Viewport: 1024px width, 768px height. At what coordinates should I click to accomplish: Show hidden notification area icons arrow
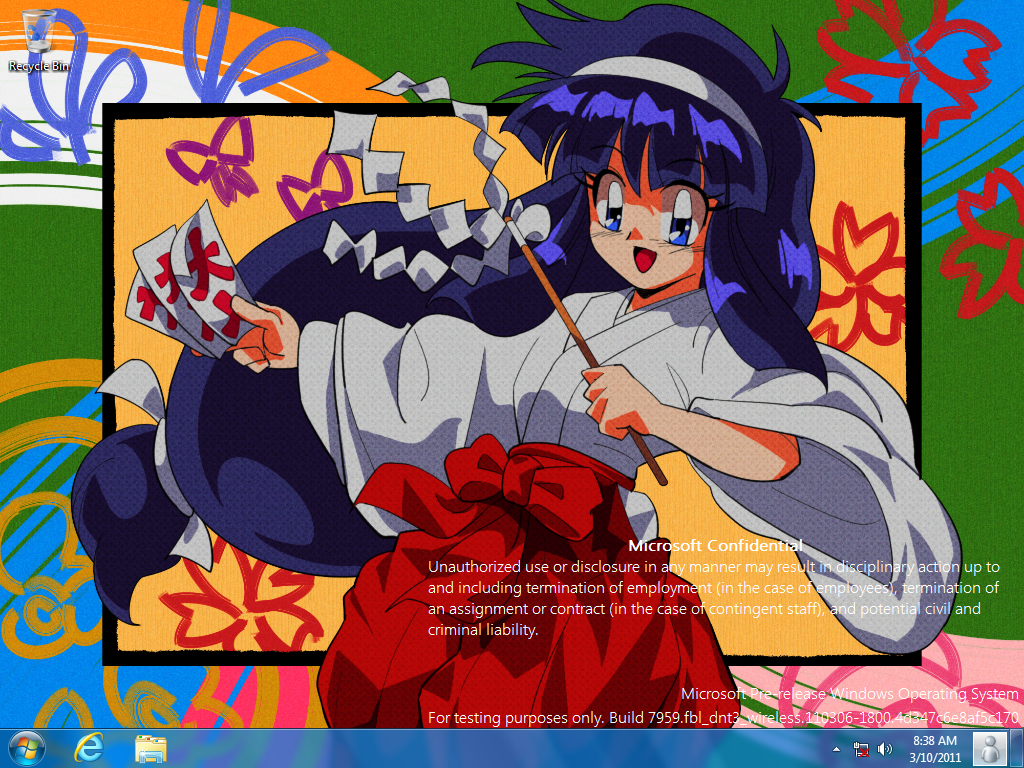836,749
